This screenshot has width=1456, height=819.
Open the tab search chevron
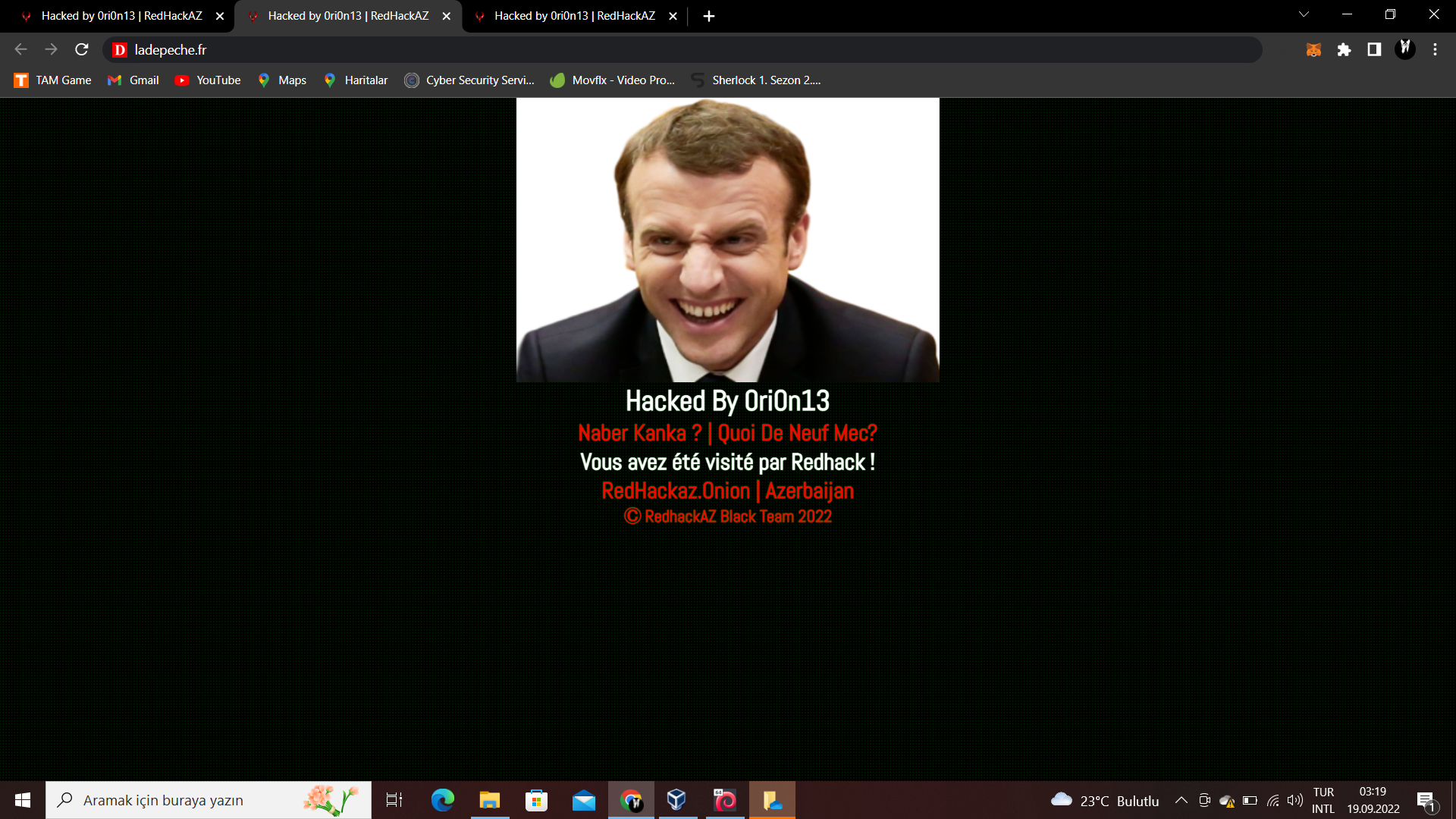(1304, 14)
